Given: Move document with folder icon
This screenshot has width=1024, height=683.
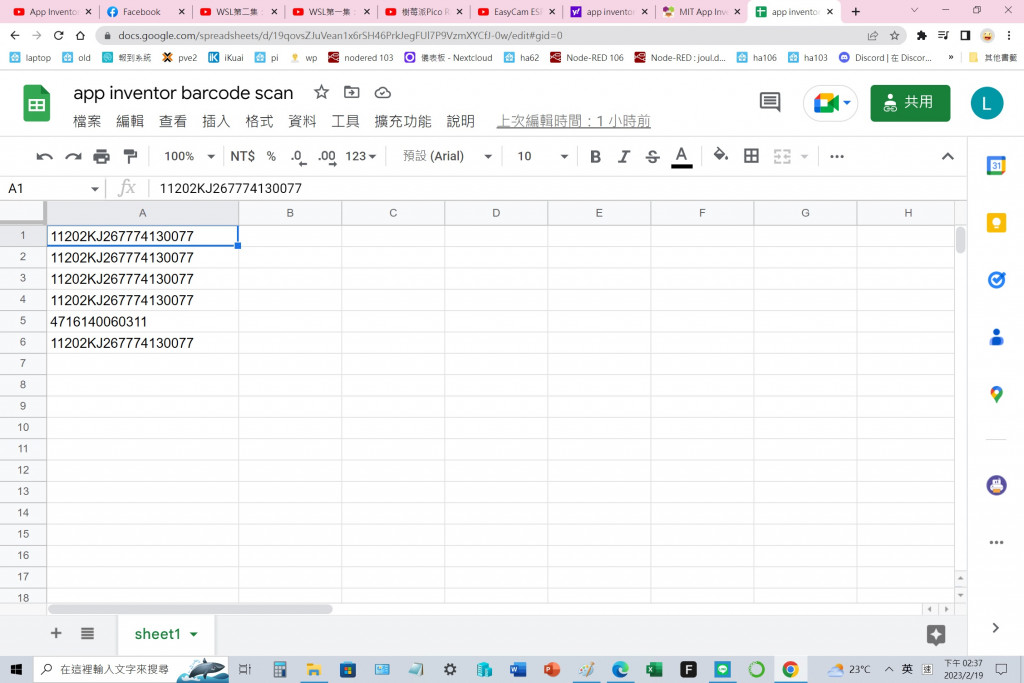Looking at the screenshot, I should click(351, 93).
